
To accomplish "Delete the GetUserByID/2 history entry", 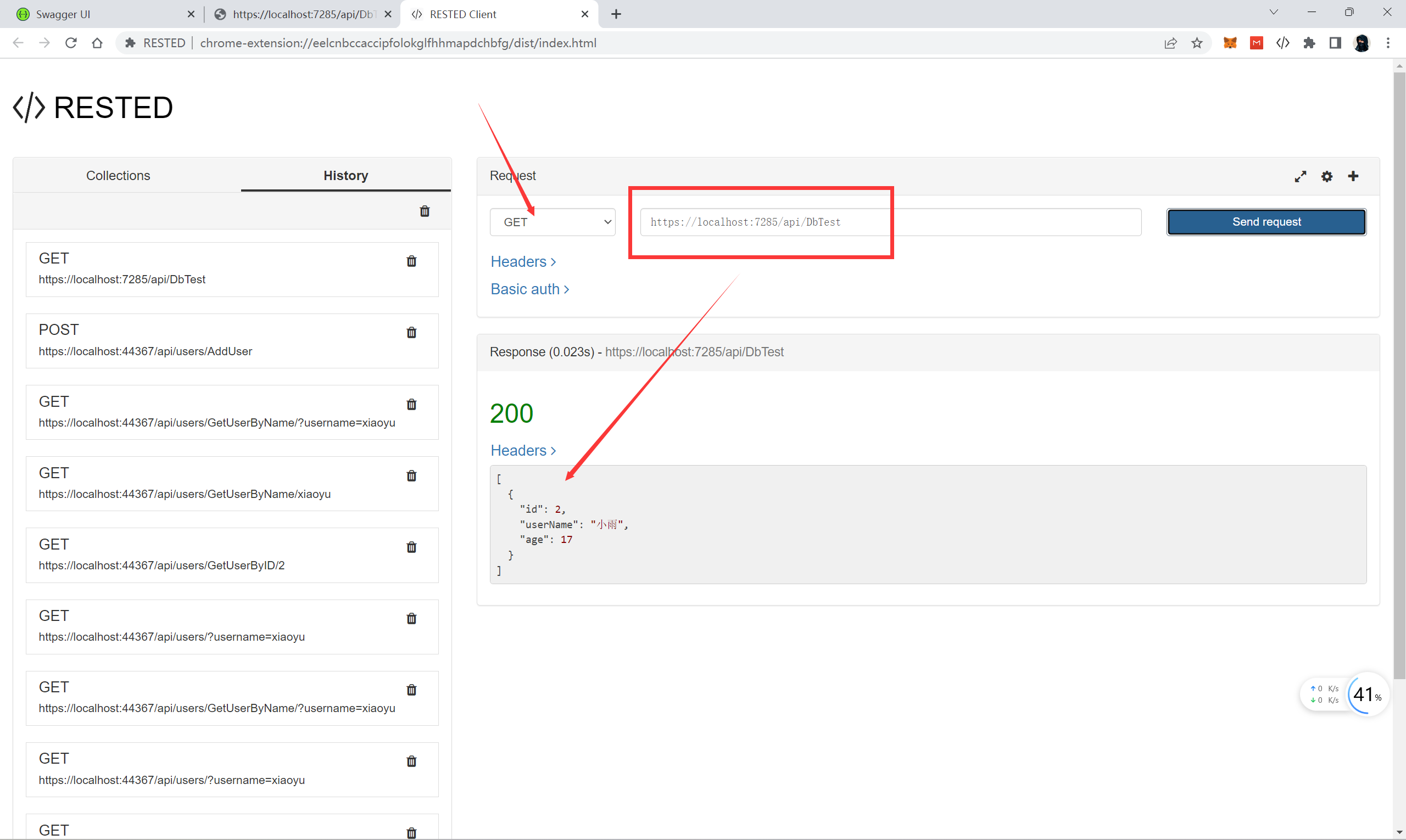I will (412, 547).
